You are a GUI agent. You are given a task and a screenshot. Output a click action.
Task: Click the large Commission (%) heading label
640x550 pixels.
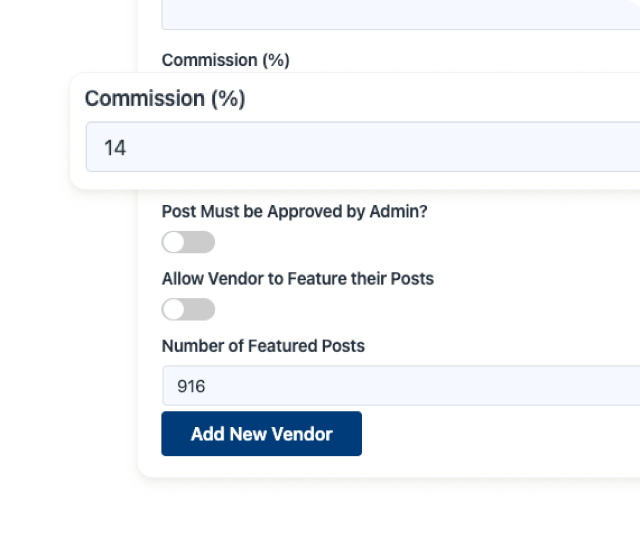click(x=165, y=98)
